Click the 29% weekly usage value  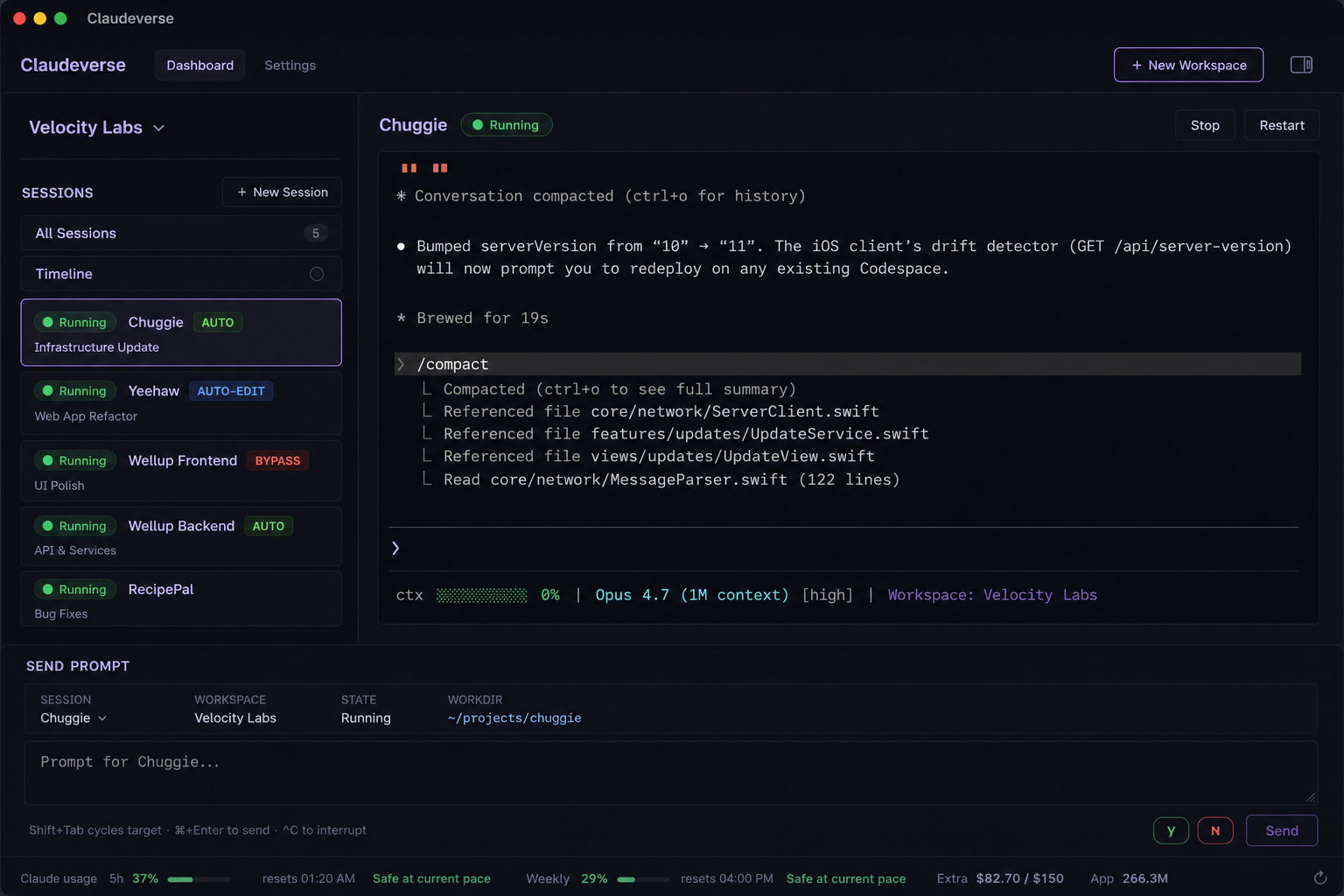pos(594,878)
